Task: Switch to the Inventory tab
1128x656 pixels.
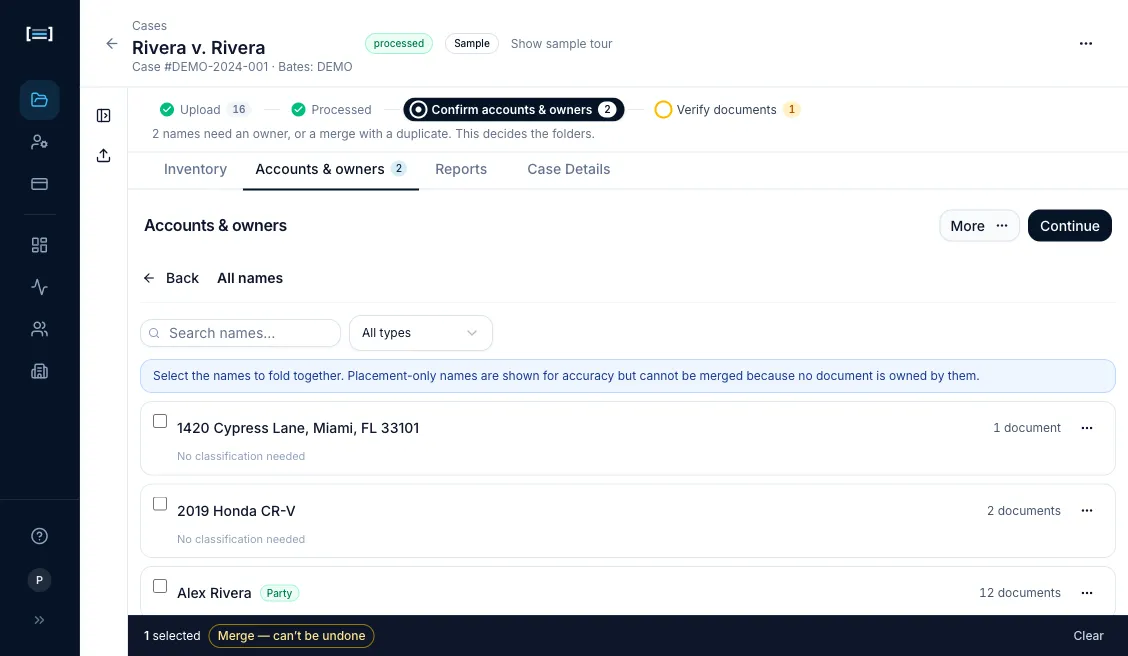Action: click(x=196, y=169)
